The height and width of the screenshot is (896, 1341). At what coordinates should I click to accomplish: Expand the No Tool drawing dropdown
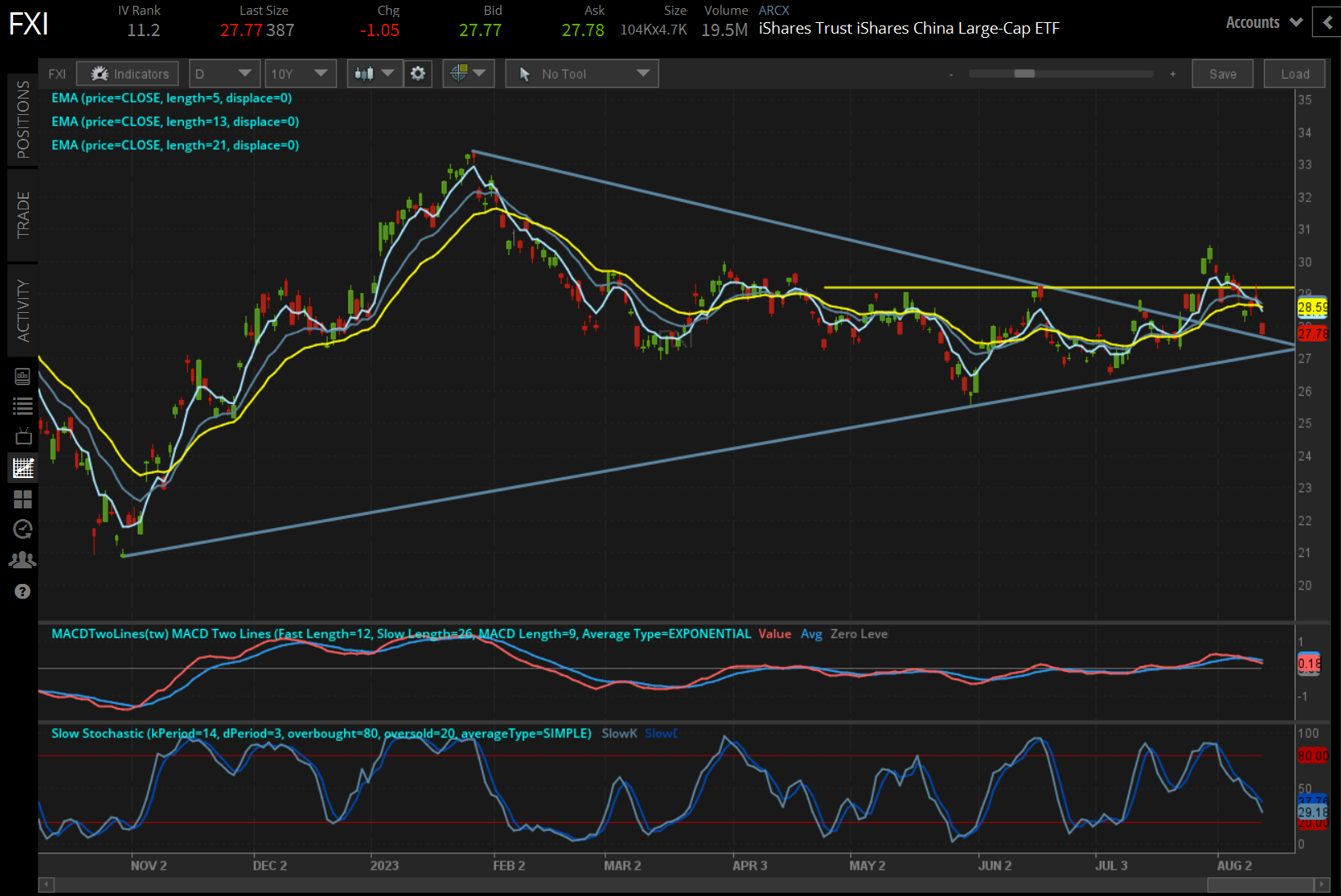tap(581, 74)
